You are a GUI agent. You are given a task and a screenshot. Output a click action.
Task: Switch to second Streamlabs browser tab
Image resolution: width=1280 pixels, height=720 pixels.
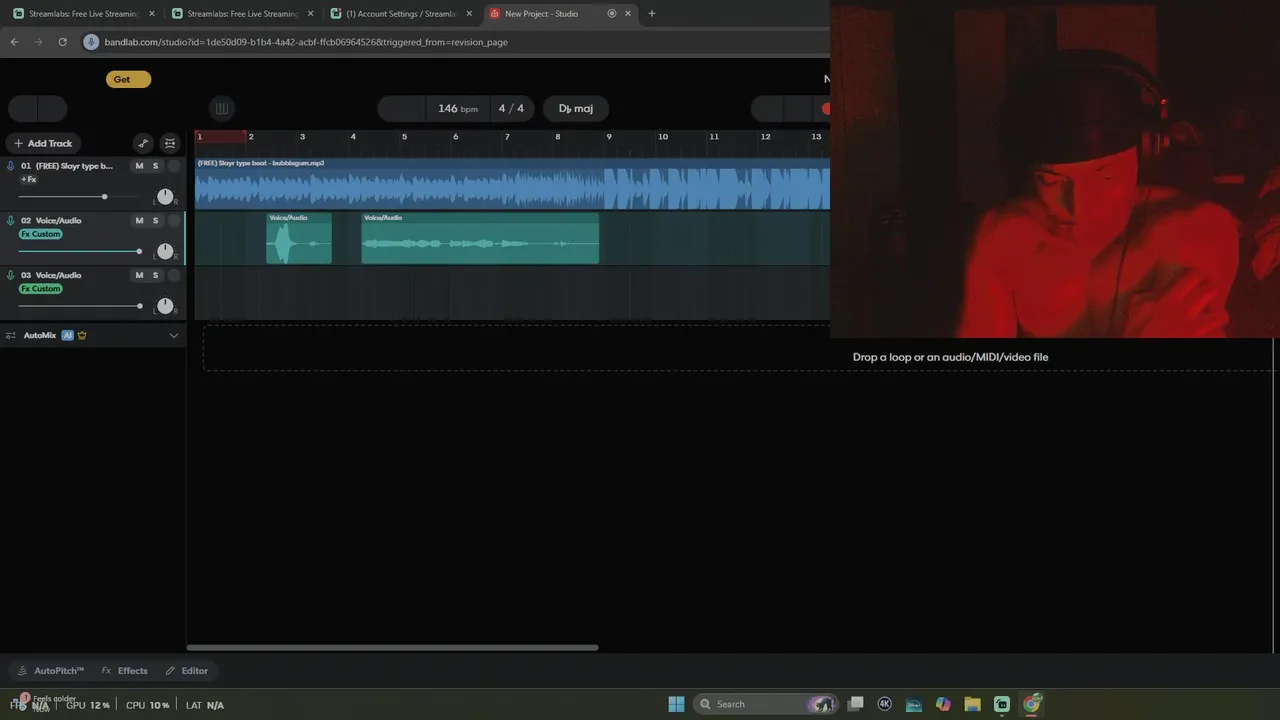coord(241,14)
